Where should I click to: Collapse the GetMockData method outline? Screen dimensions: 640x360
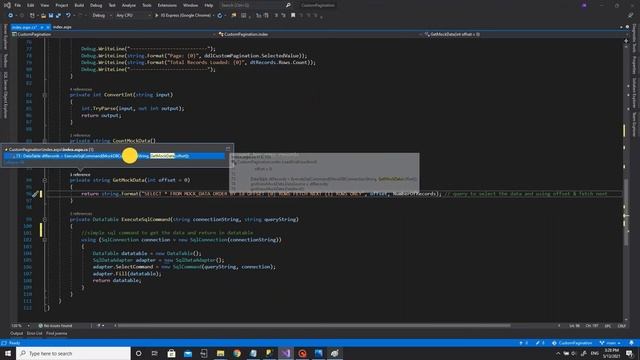[44, 180]
